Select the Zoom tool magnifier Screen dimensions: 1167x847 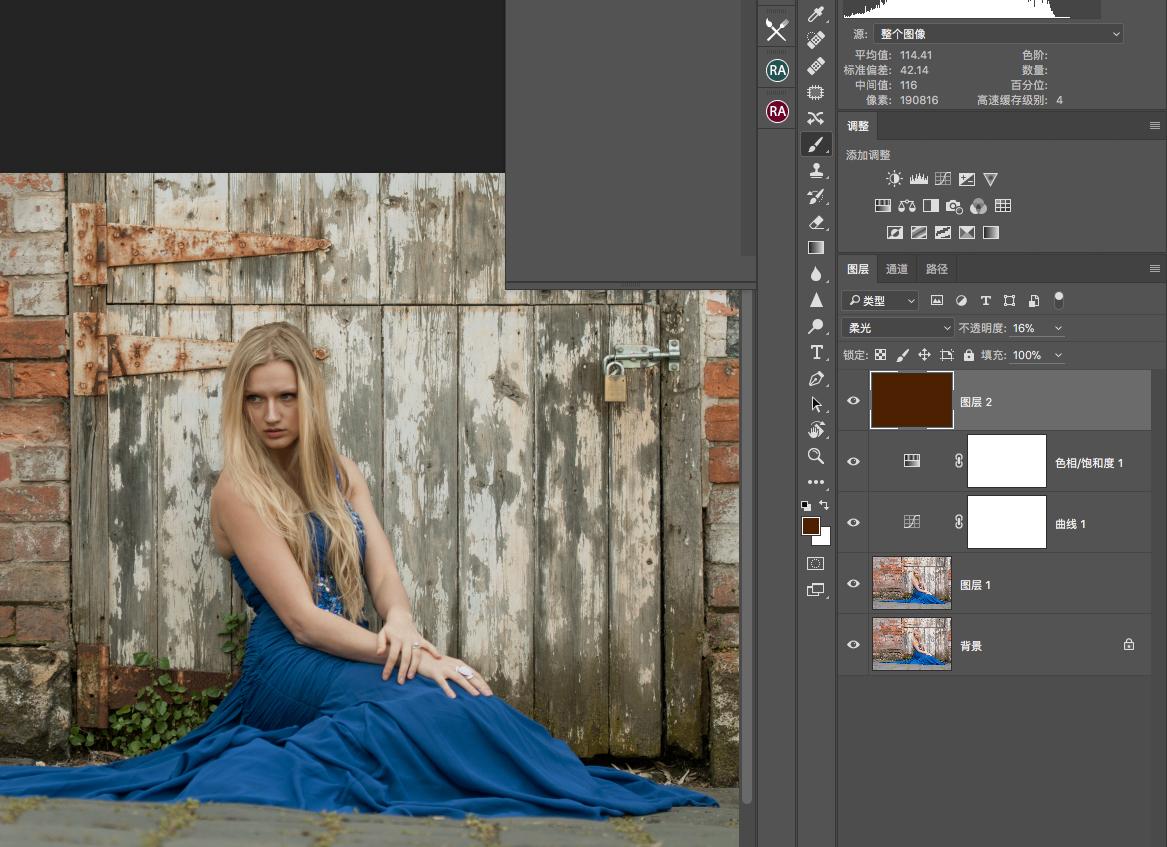click(816, 456)
